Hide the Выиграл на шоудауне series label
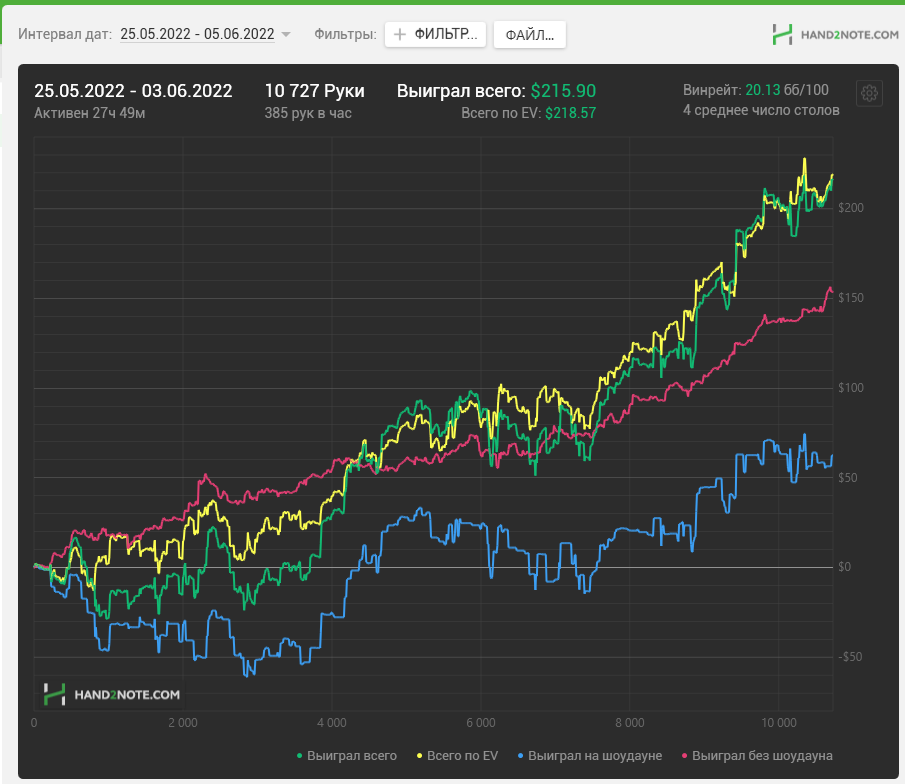This screenshot has width=905, height=784. [595, 756]
